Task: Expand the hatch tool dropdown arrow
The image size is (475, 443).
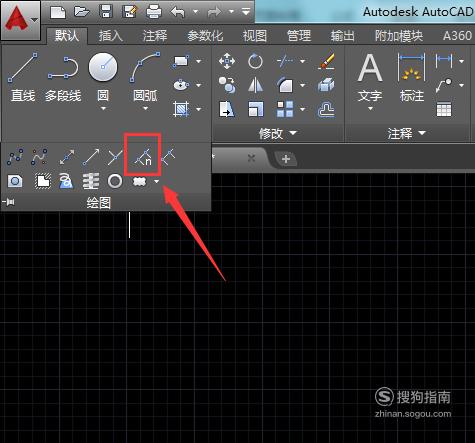Action: tap(199, 109)
